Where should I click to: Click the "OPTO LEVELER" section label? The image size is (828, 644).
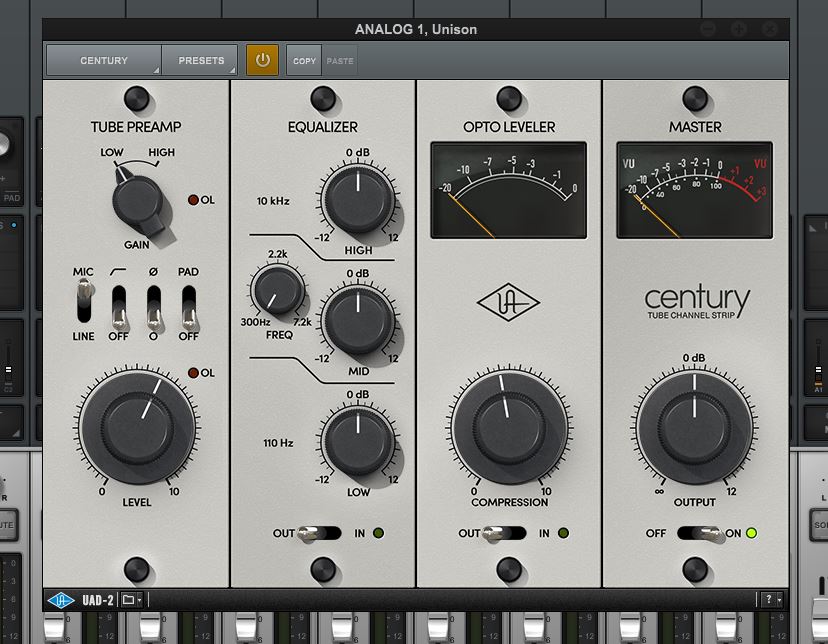pyautogui.click(x=509, y=127)
